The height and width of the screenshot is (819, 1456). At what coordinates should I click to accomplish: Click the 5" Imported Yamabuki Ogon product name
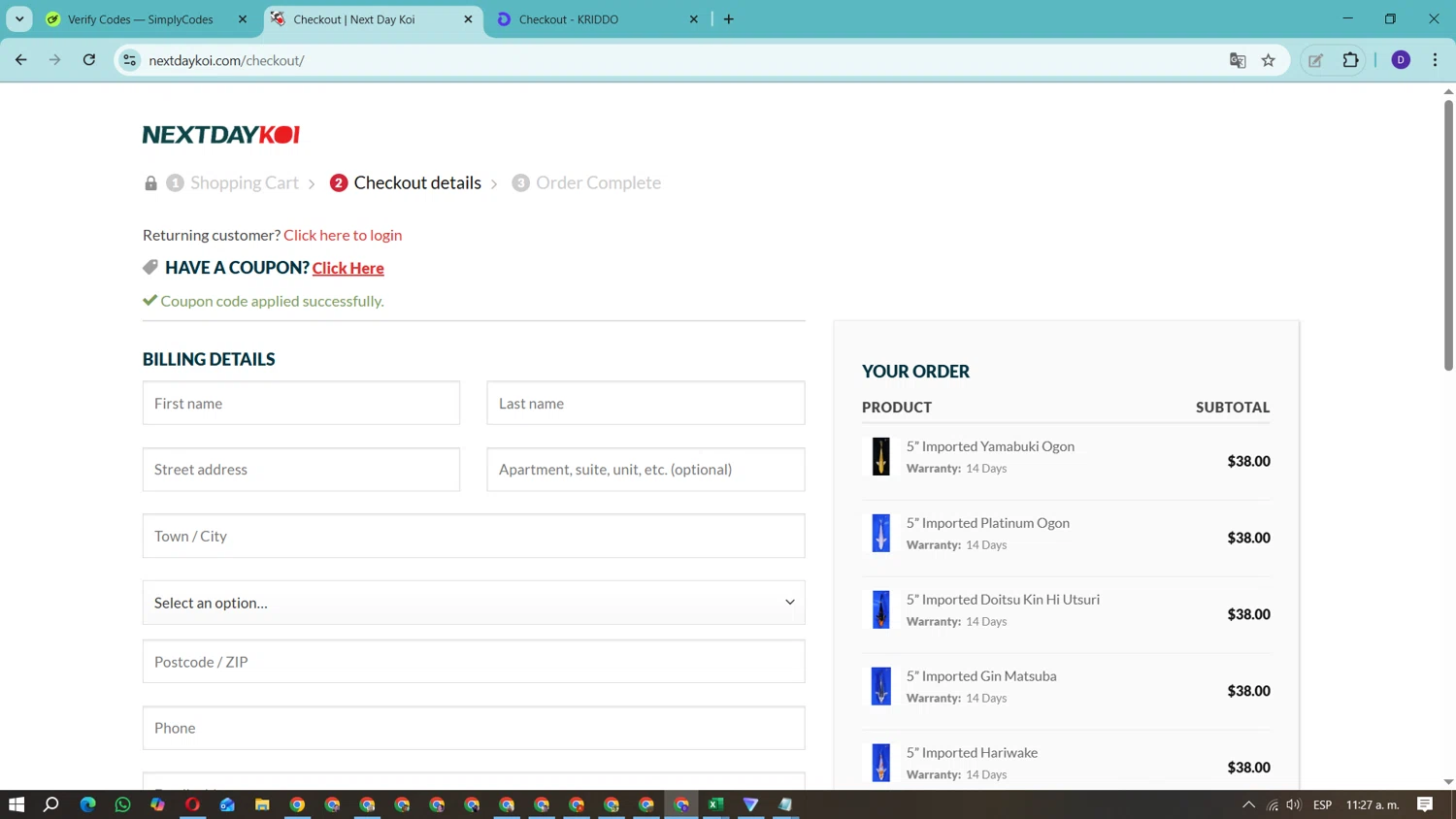[990, 446]
